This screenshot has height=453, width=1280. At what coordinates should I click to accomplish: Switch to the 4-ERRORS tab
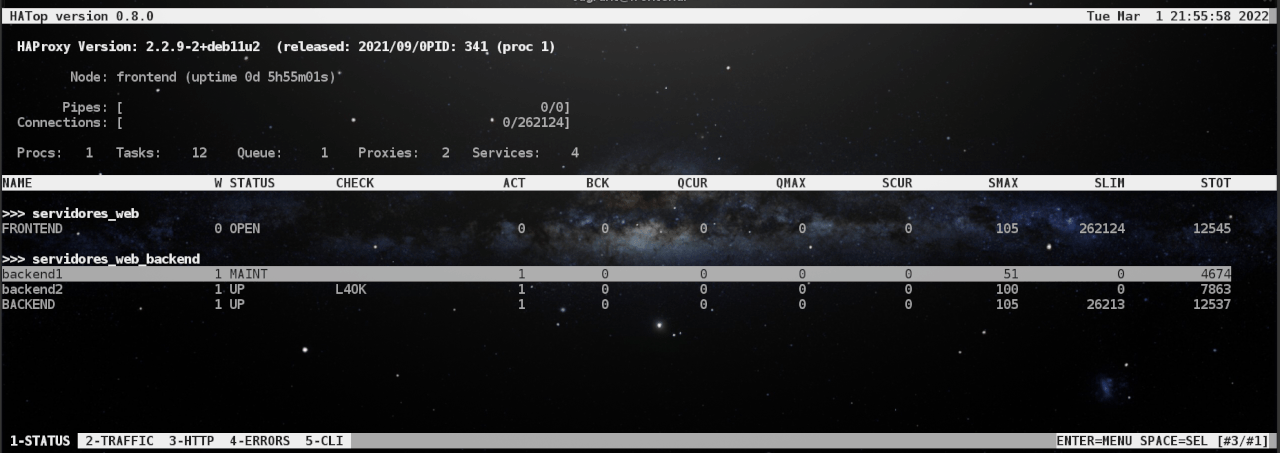[259, 441]
